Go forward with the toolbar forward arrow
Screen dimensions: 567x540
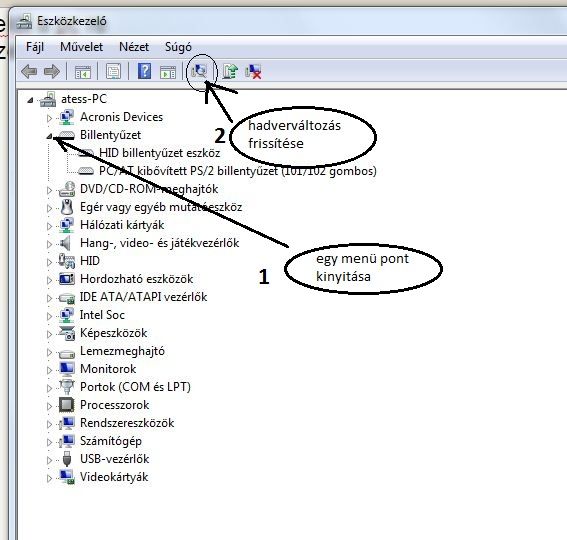coord(52,71)
